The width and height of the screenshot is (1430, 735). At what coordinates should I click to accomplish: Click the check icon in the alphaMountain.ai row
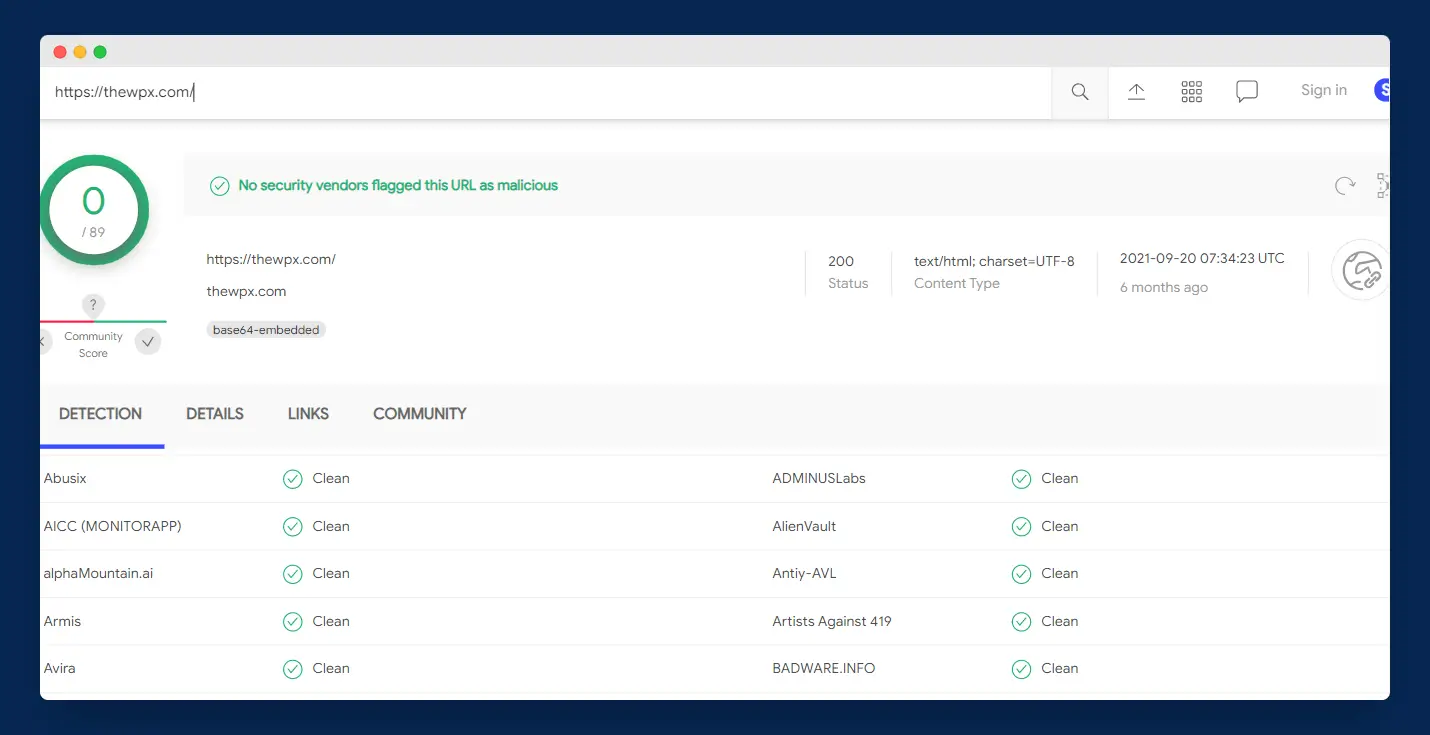[292, 574]
